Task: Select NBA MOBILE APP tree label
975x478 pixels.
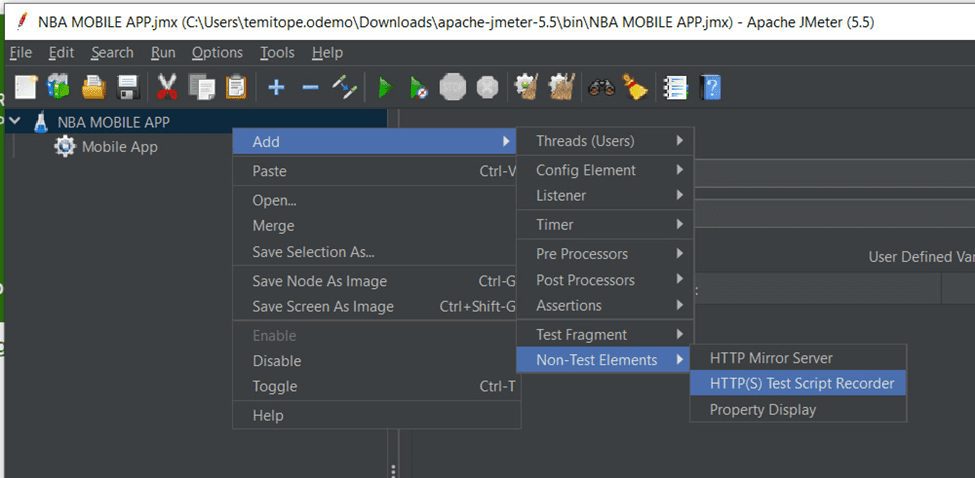Action: [x=113, y=122]
